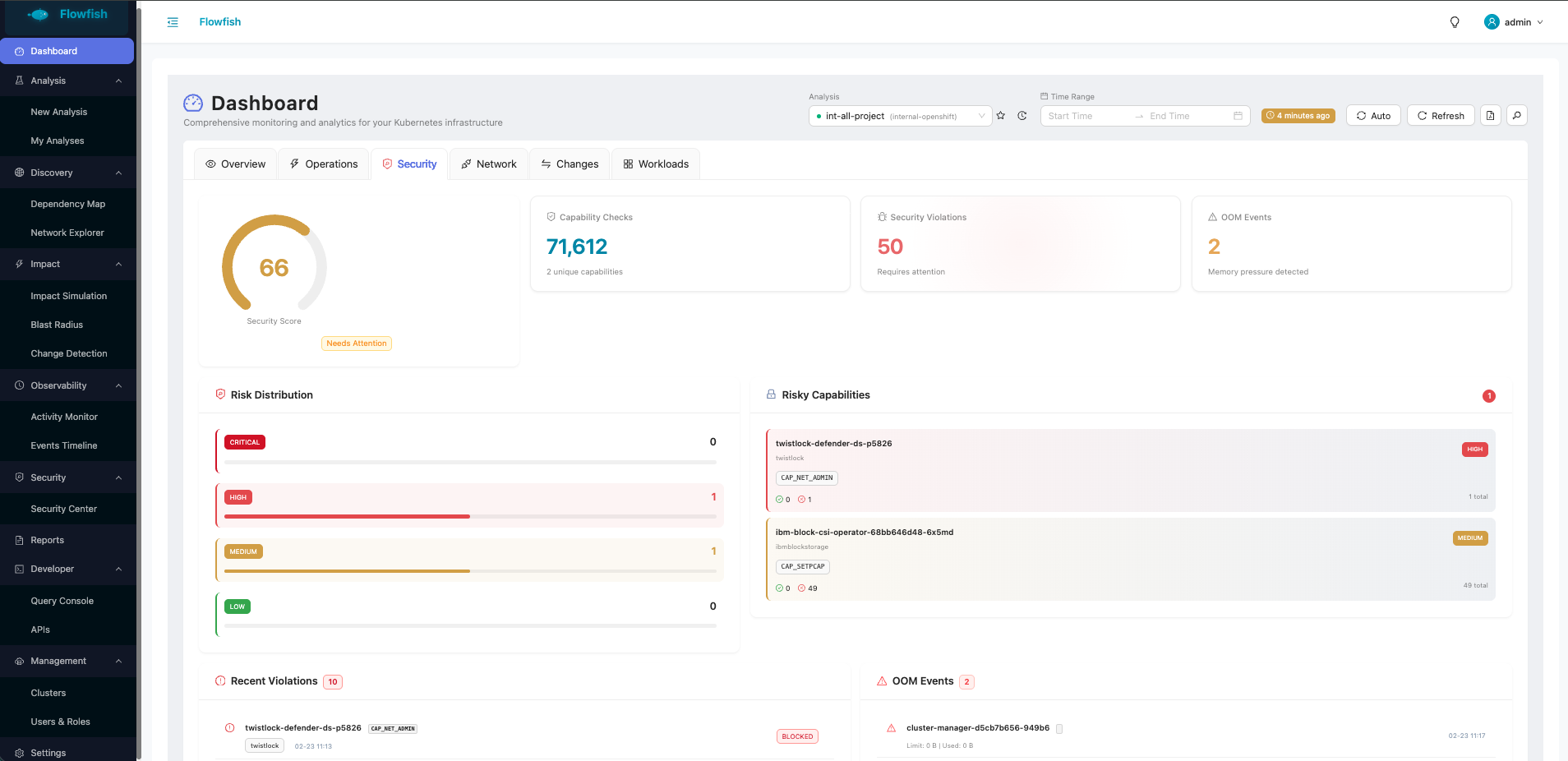
Task: Click the lightbulb icon in top bar
Action: click(x=1455, y=22)
